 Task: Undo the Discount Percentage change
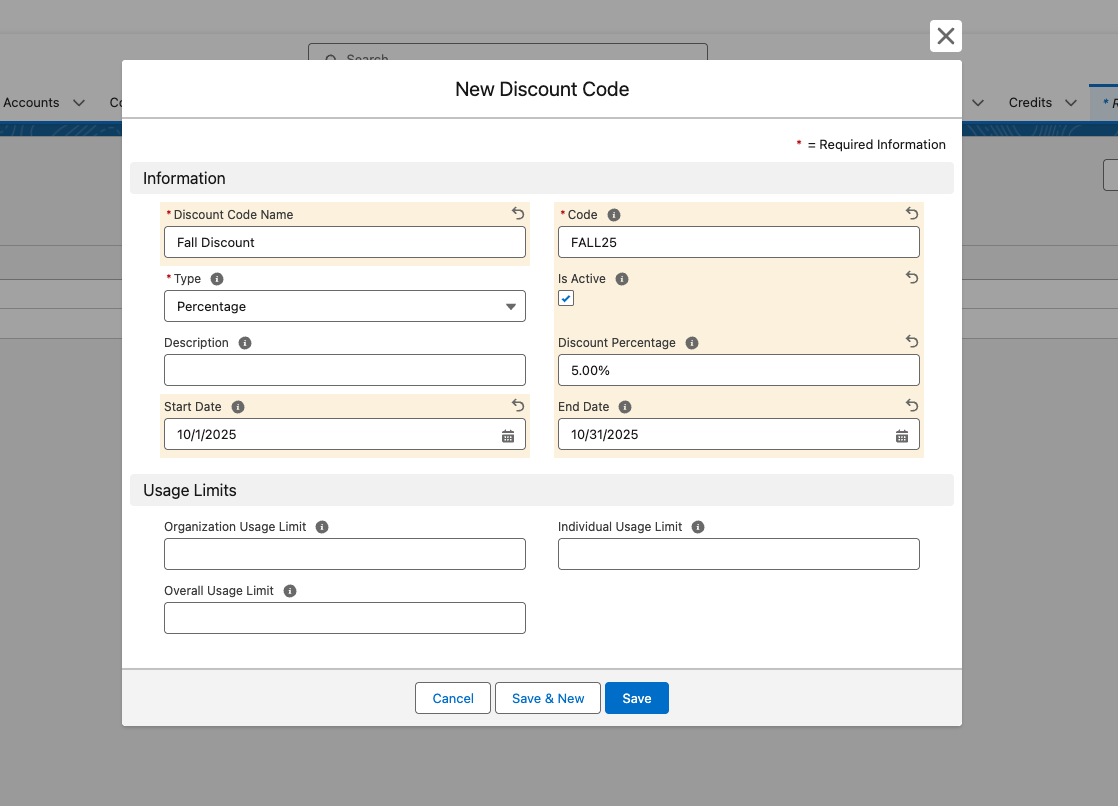911,342
